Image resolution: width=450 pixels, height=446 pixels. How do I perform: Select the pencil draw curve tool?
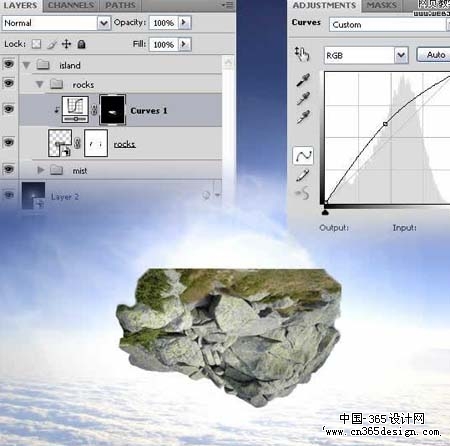pyautogui.click(x=303, y=175)
